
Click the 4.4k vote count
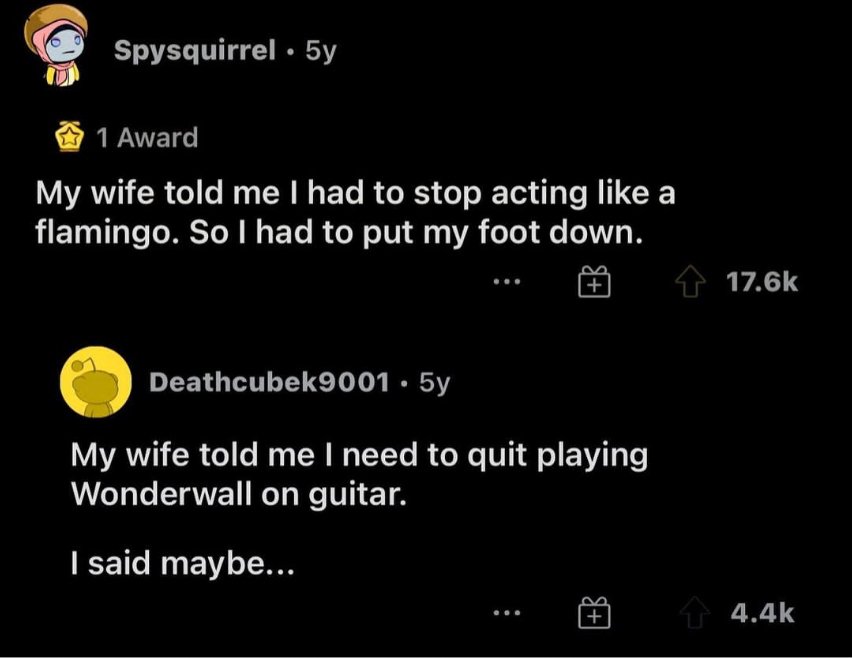click(762, 613)
